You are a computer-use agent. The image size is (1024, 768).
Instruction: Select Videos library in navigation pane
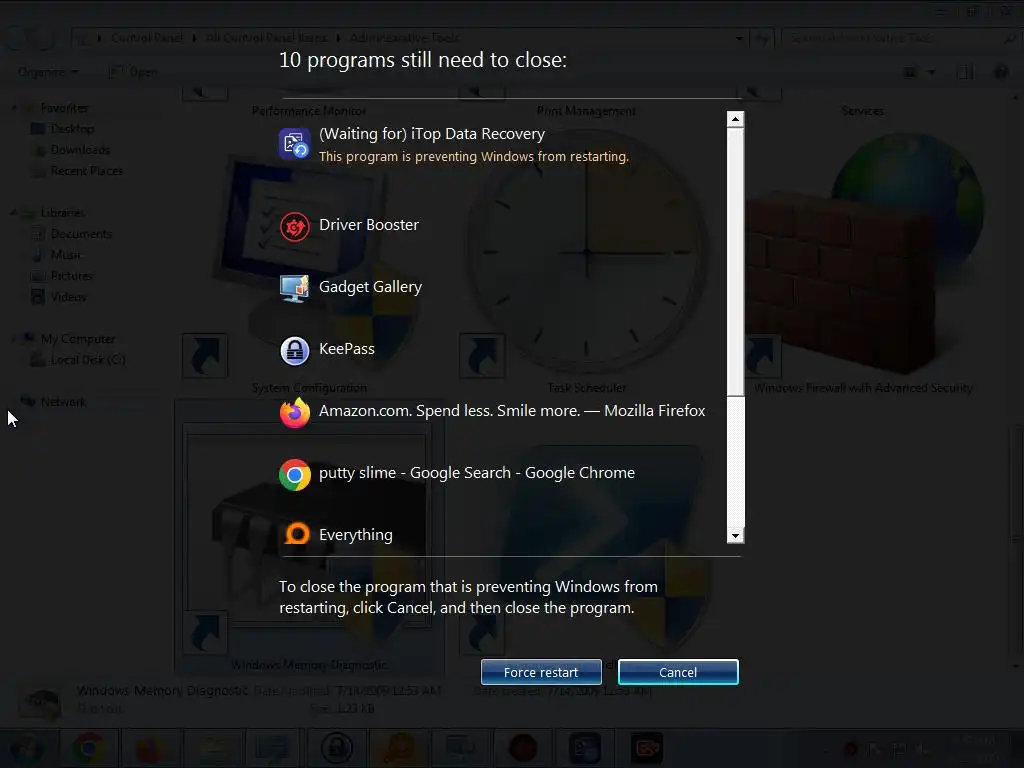[68, 296]
